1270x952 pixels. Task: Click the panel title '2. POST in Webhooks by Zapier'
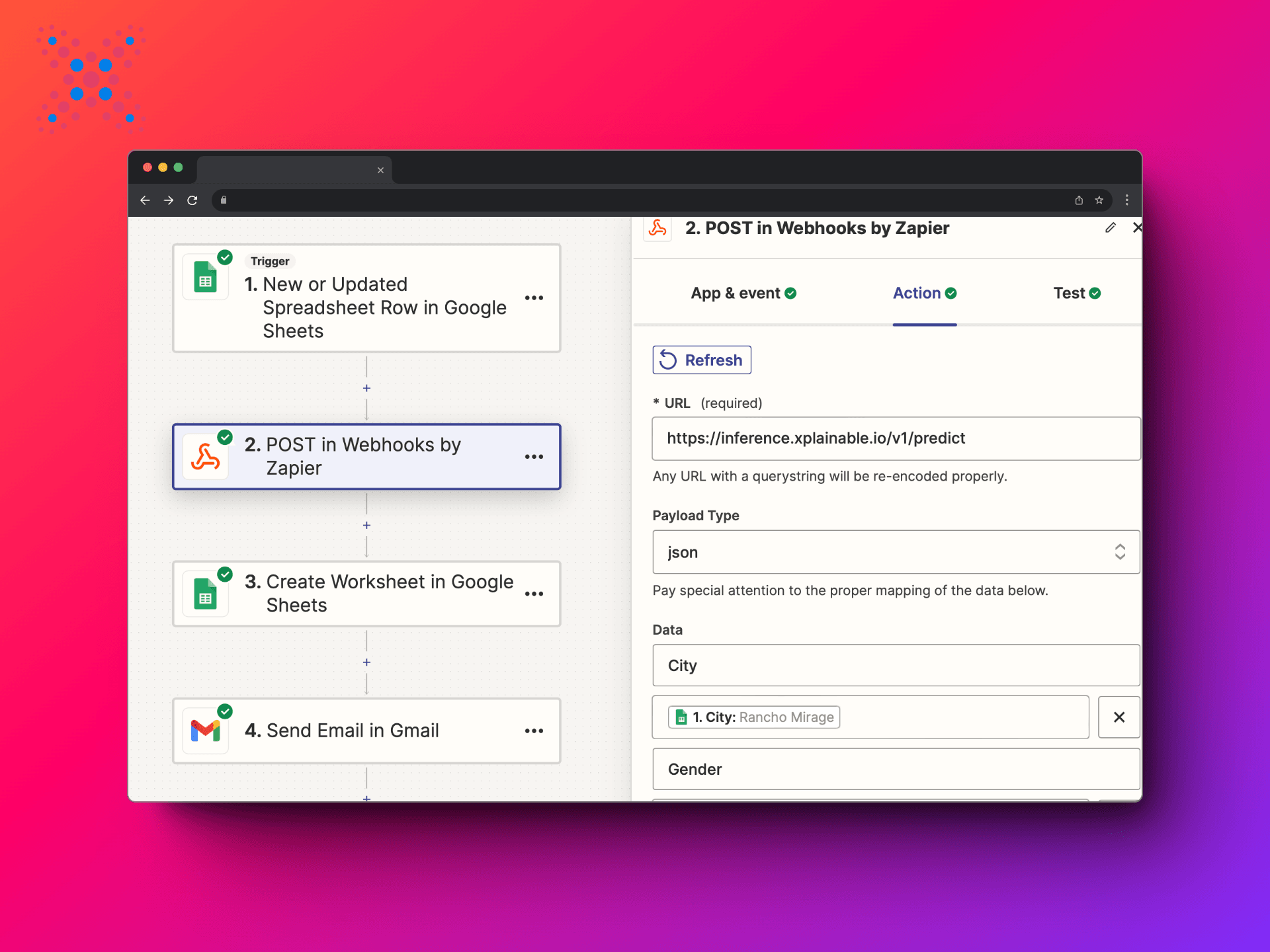pyautogui.click(x=817, y=228)
